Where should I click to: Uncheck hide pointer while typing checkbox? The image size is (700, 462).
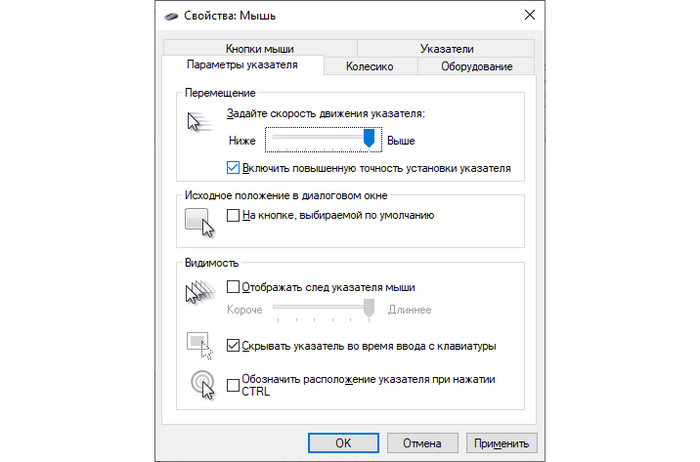(x=233, y=345)
